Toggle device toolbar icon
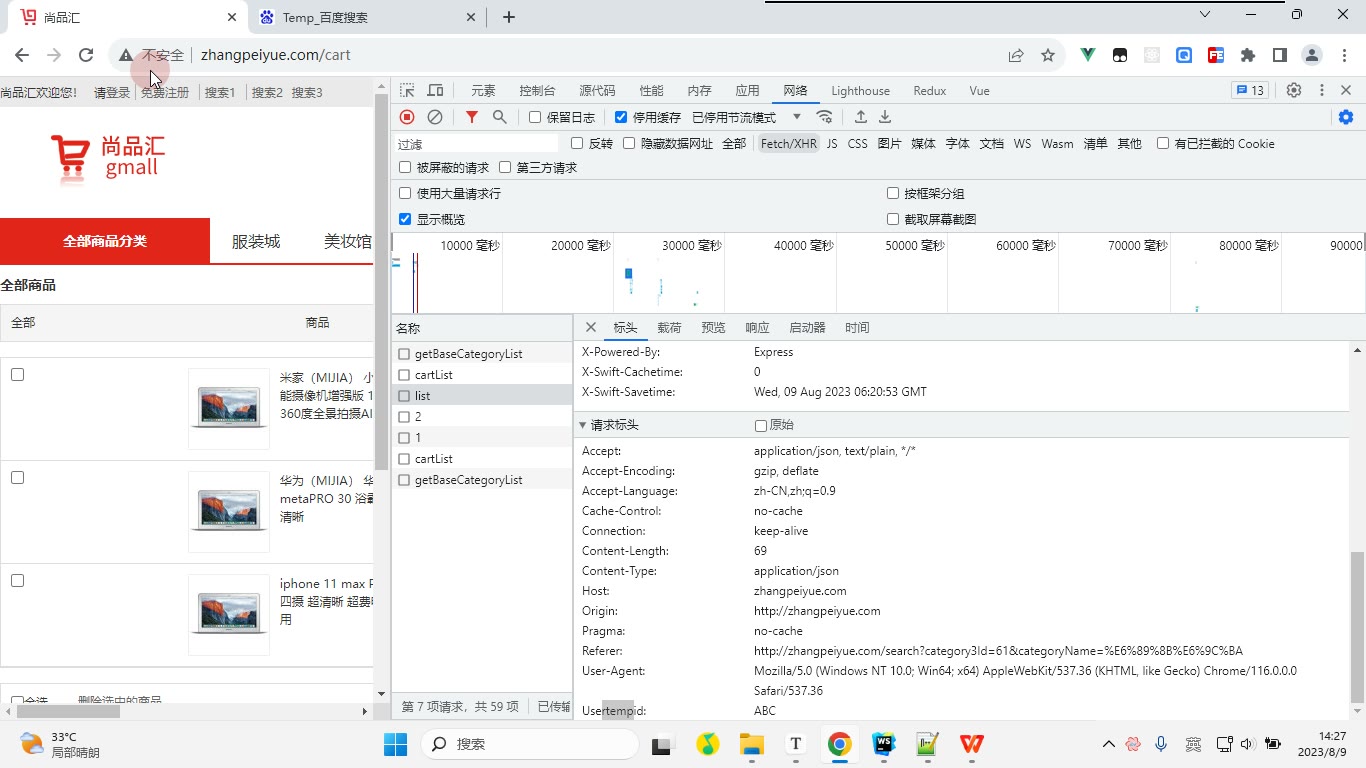This screenshot has width=1366, height=768. pyautogui.click(x=435, y=90)
